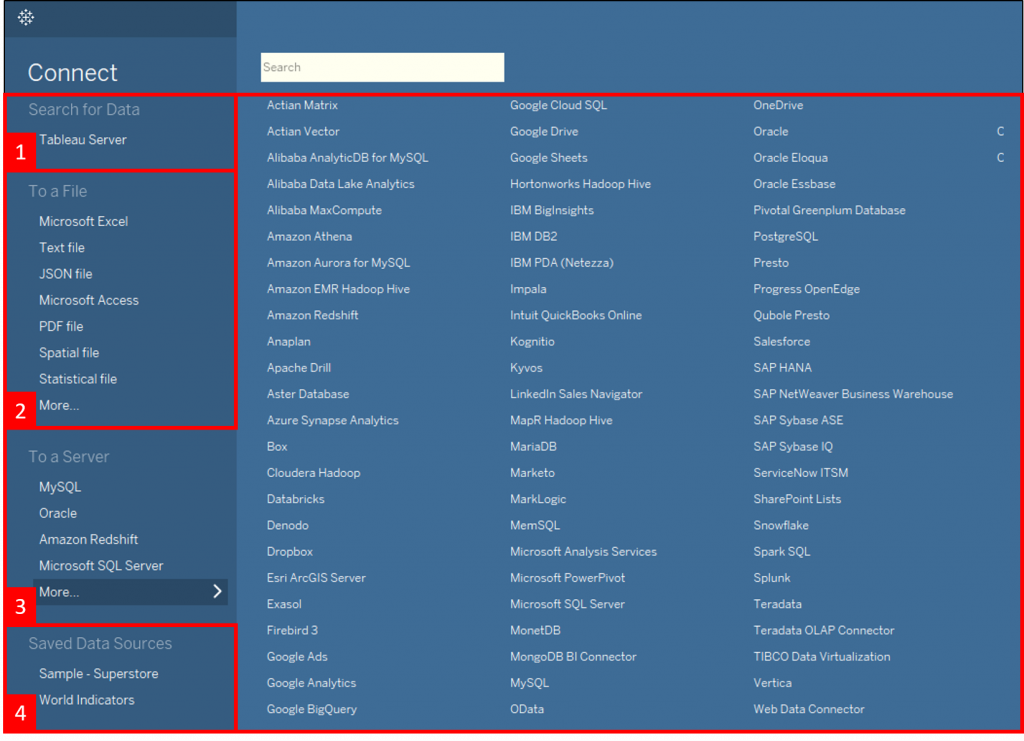
Task: Choose OData connector
Action: coord(527,709)
